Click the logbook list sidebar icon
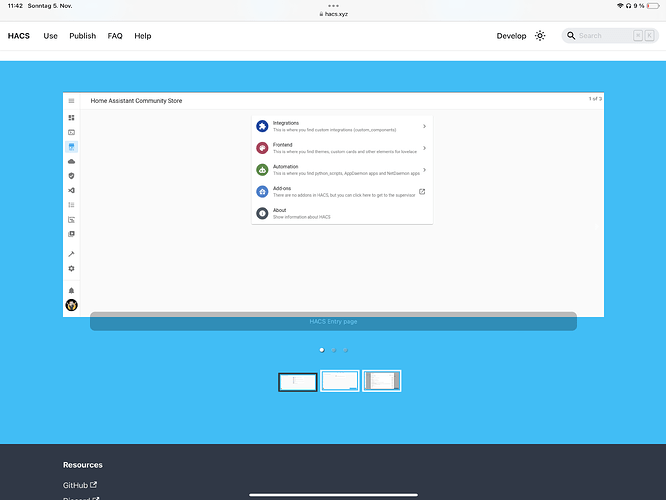666x500 pixels. point(71,205)
